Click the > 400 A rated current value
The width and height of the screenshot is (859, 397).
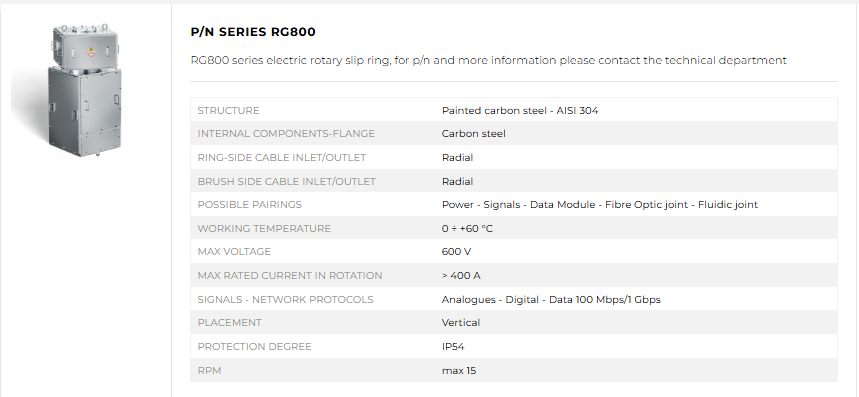click(461, 275)
